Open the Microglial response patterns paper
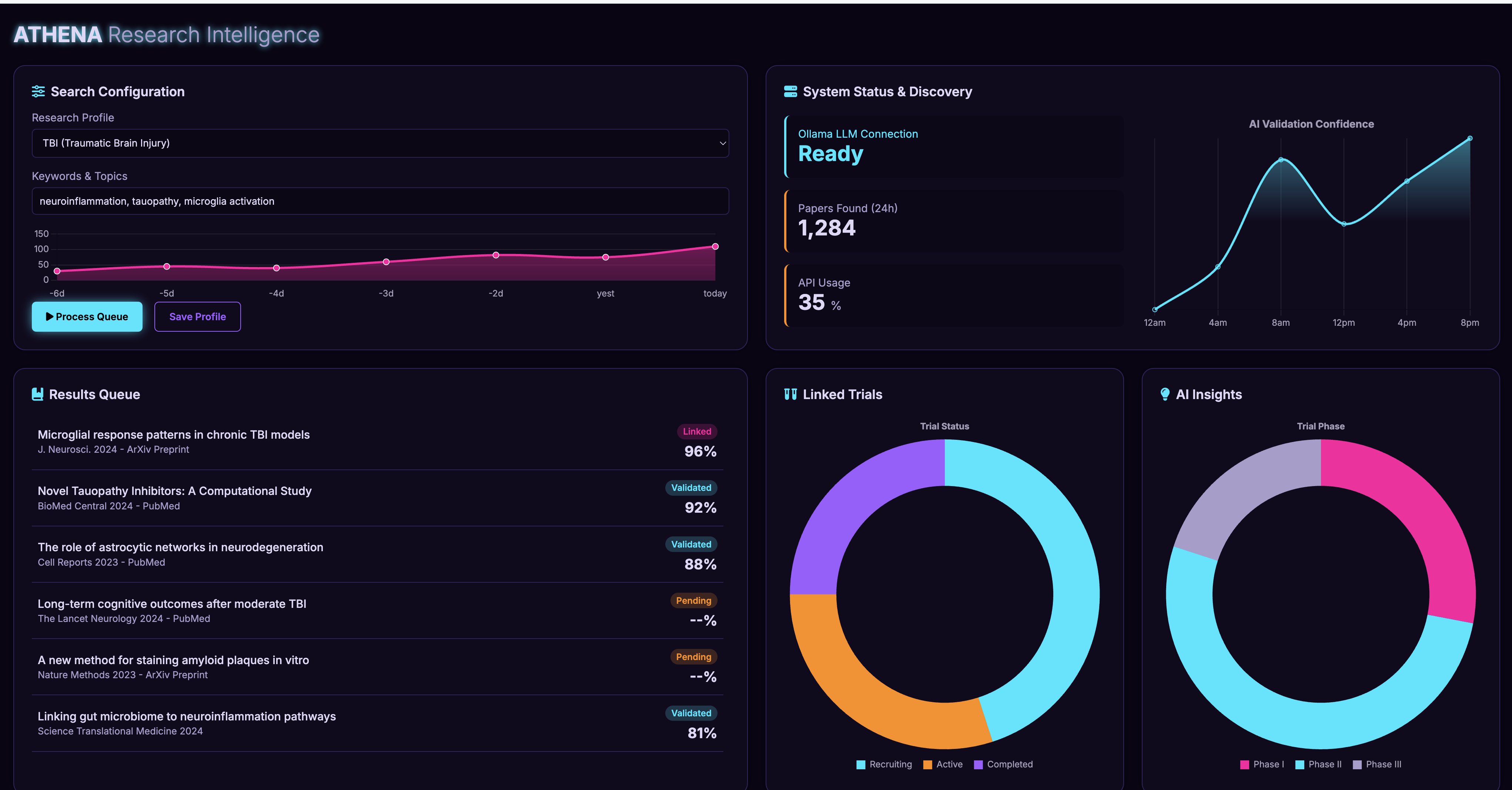 377,441
